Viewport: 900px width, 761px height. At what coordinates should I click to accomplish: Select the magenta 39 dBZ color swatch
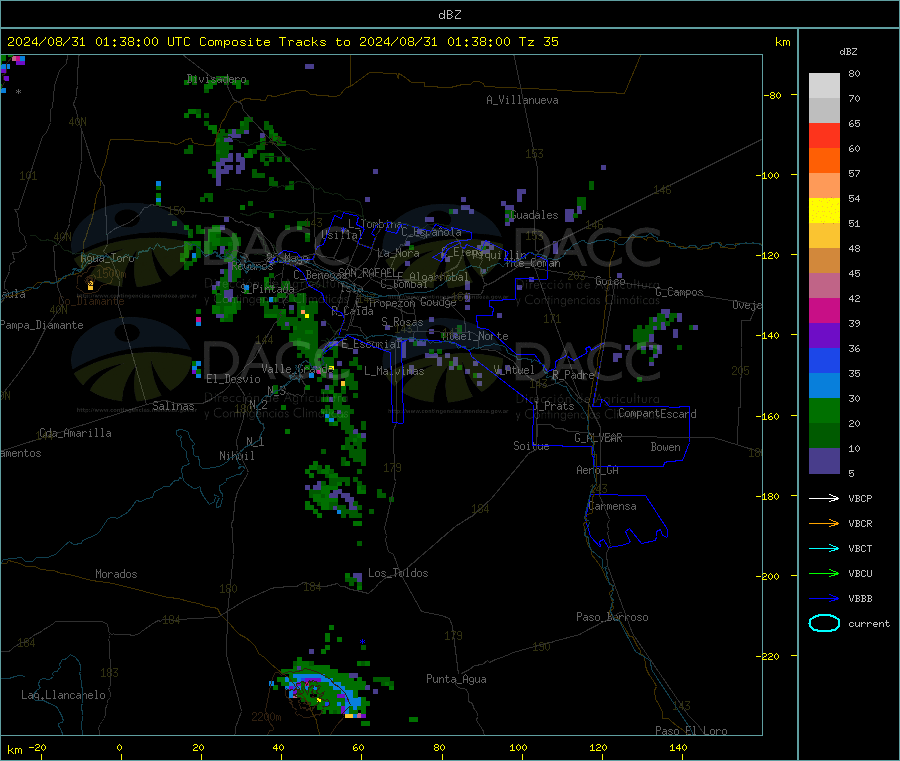click(x=824, y=310)
